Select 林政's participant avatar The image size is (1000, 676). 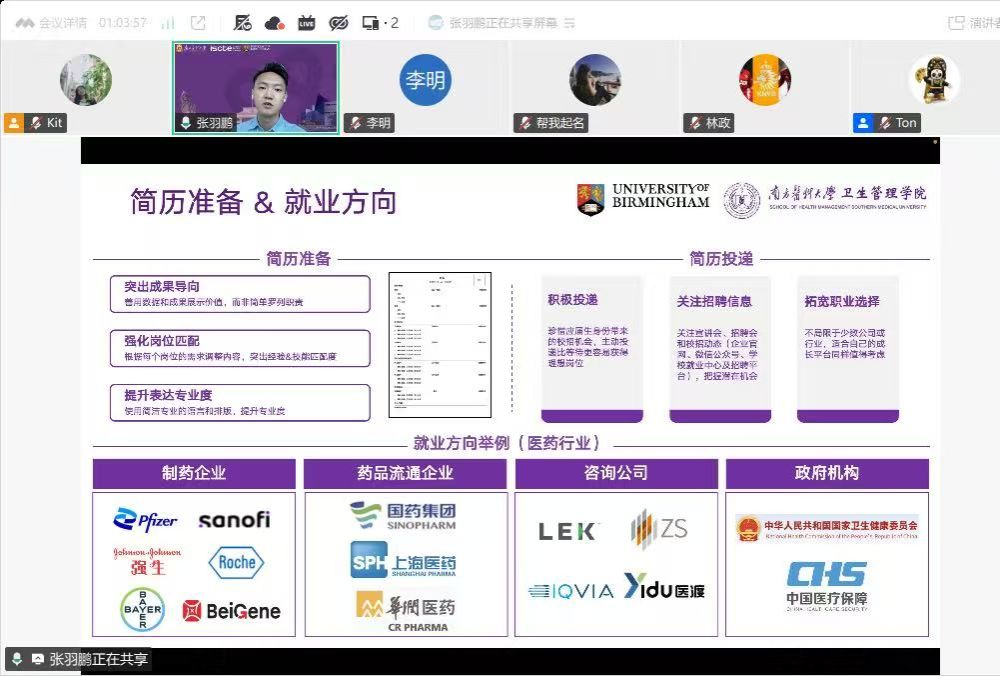click(x=765, y=80)
